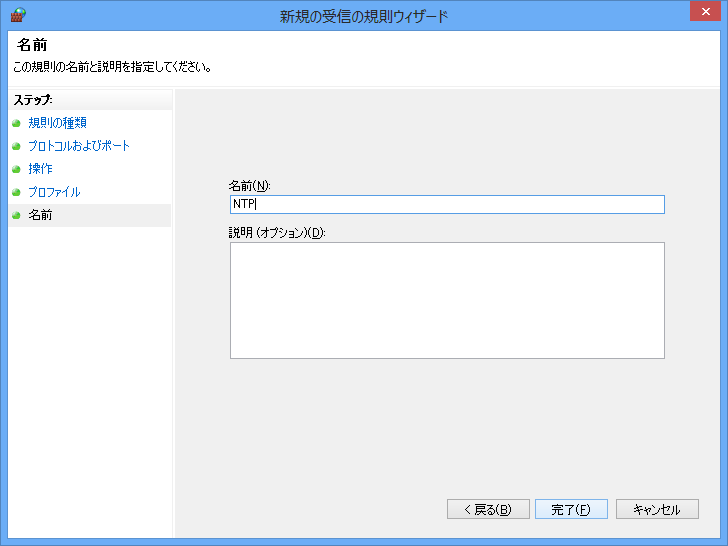Click the 新規の受信の規則ウィザード title bar text
This screenshot has width=728, height=546.
coord(363,16)
